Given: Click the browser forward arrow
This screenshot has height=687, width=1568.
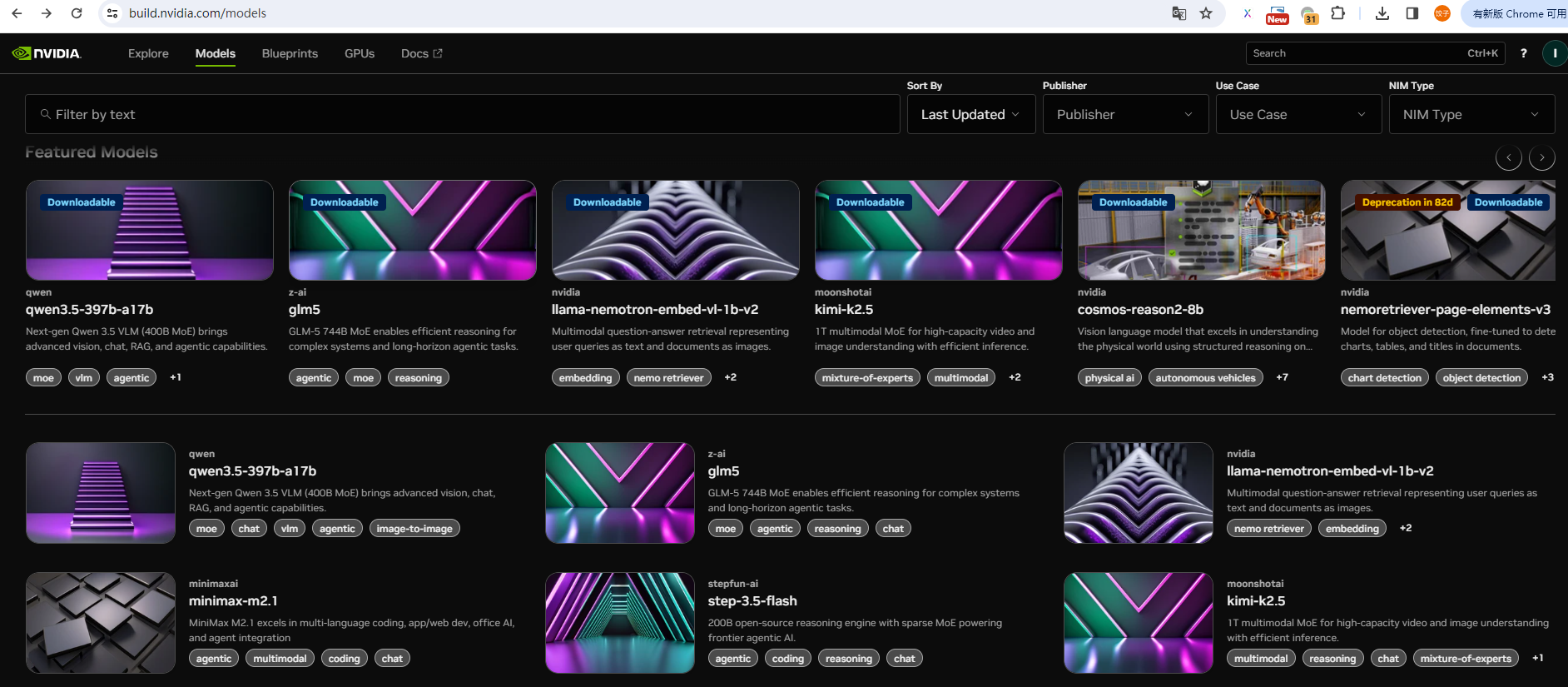Looking at the screenshot, I should 47,13.
